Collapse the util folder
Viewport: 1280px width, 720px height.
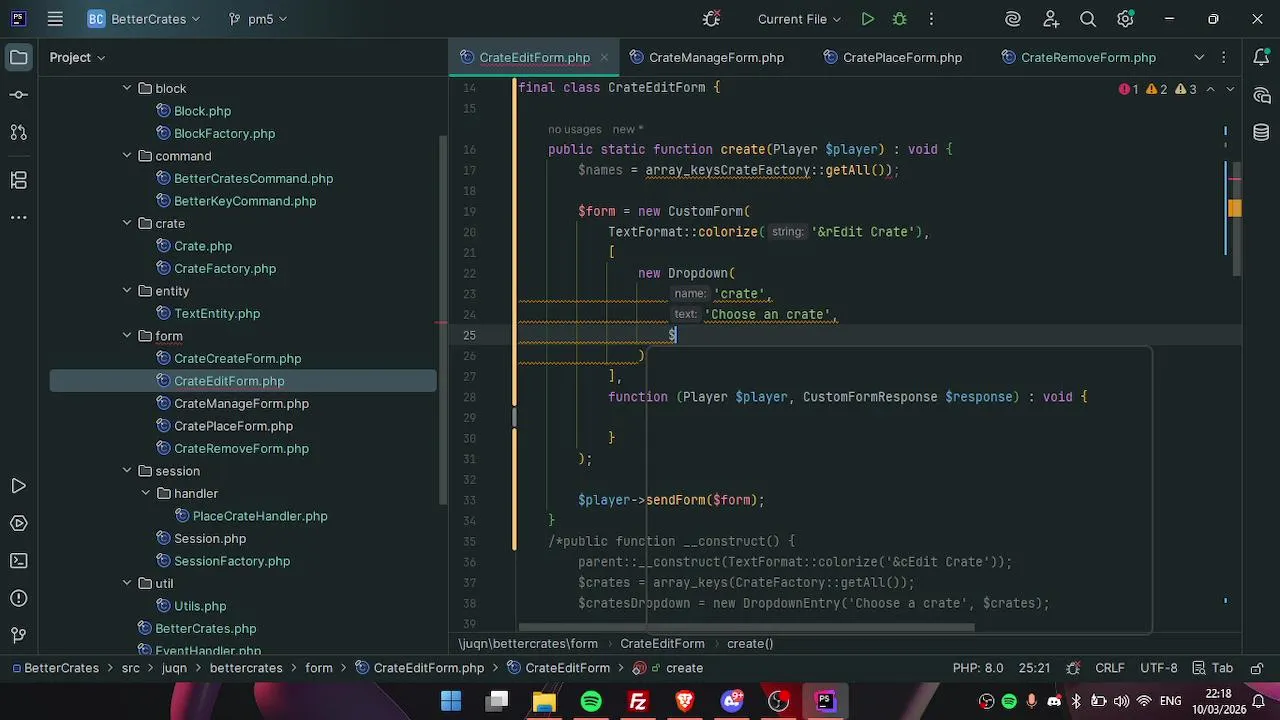coord(127,583)
